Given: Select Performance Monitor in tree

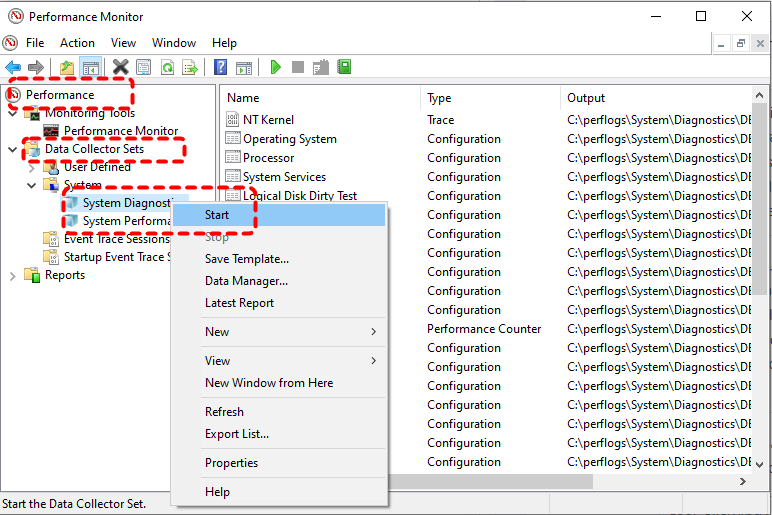Looking at the screenshot, I should (x=120, y=131).
